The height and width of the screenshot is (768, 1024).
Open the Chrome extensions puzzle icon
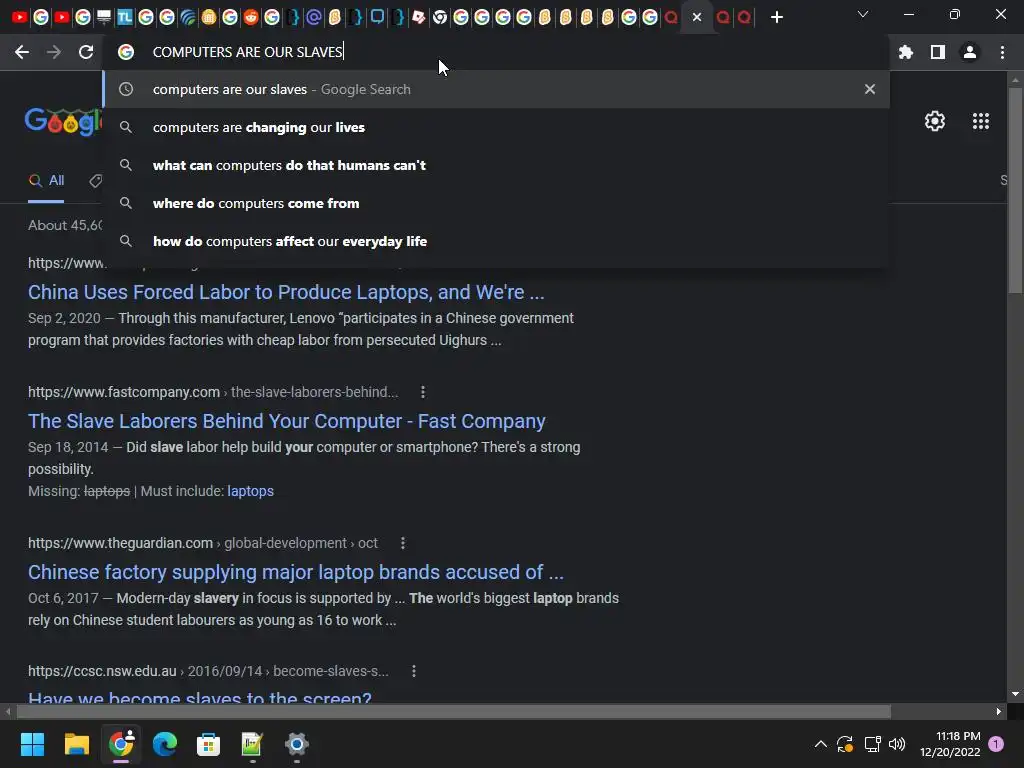coord(906,52)
